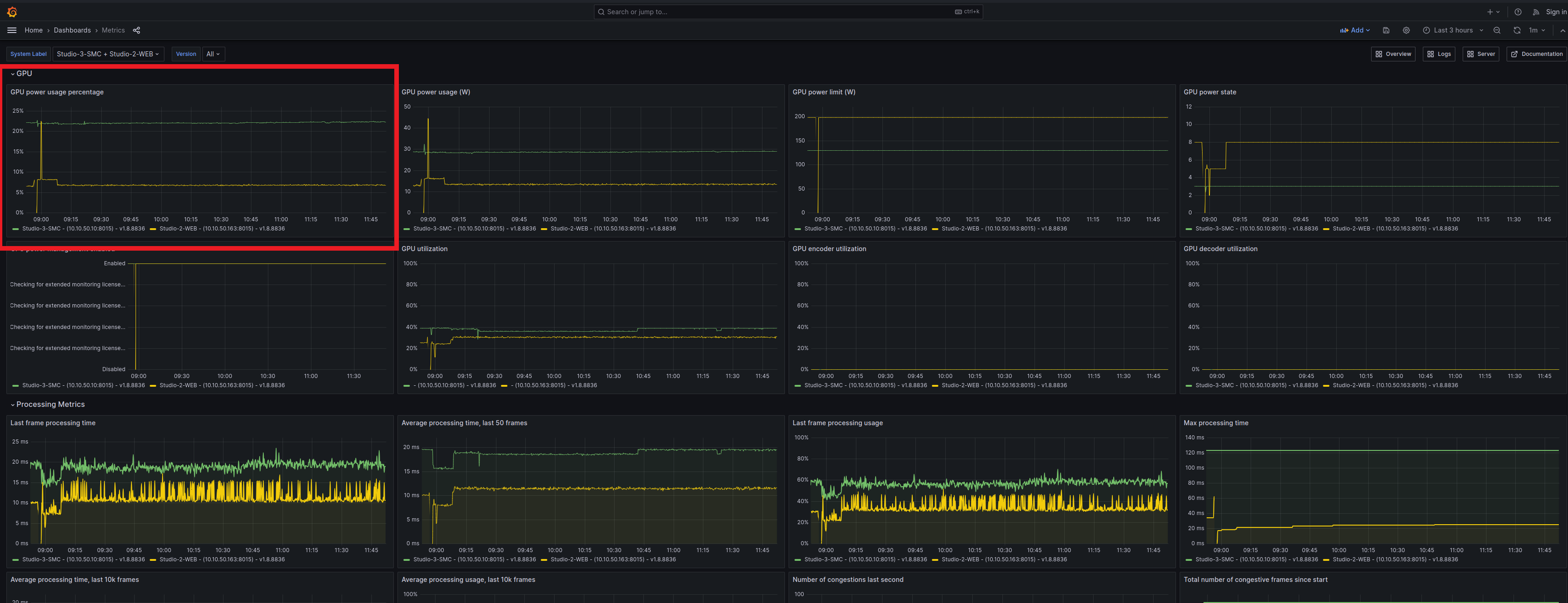Open GPU power limit (W) panel title menu

[823, 92]
